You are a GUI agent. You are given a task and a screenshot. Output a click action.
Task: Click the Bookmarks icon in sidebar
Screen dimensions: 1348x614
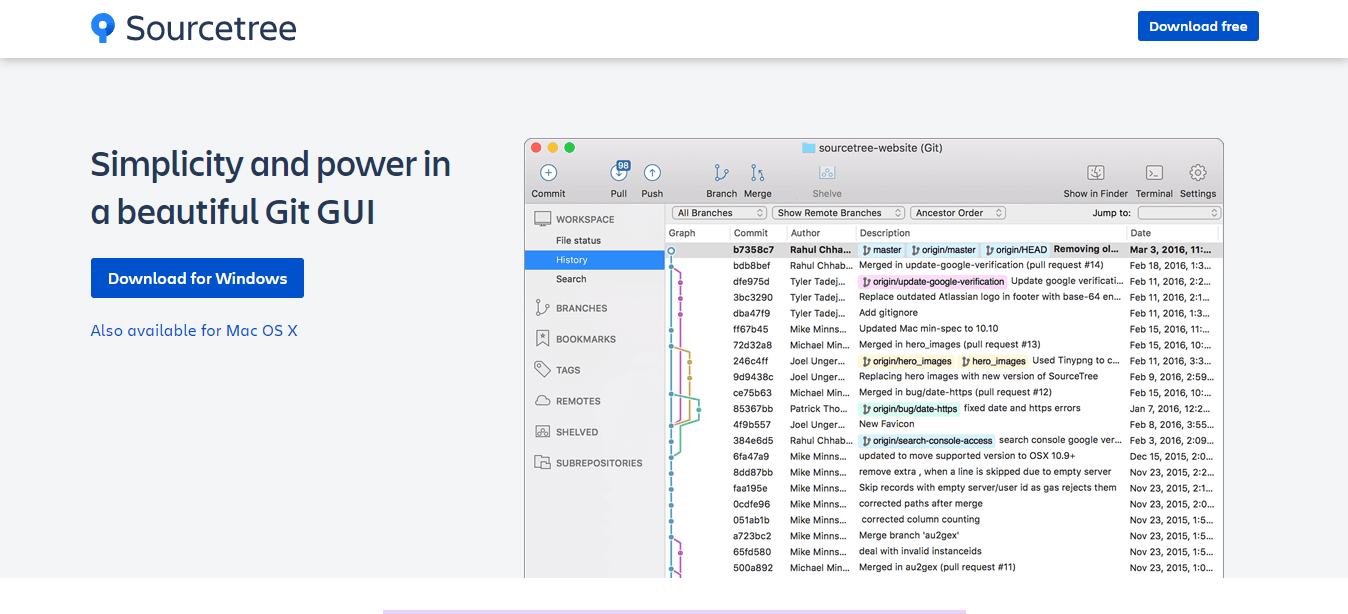542,339
